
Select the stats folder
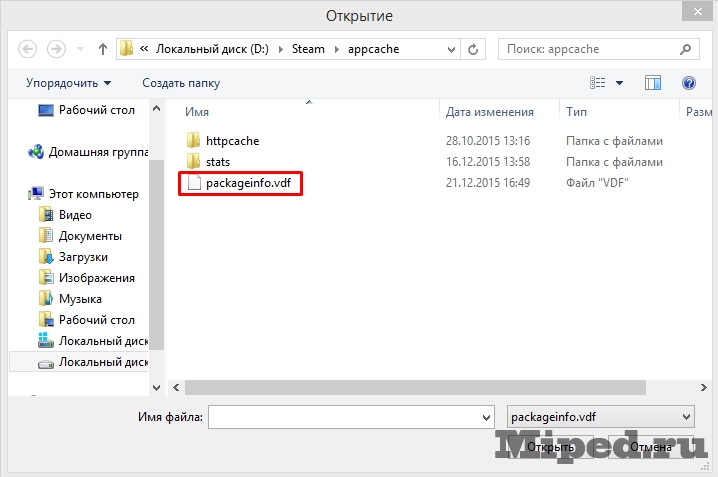tap(217, 161)
